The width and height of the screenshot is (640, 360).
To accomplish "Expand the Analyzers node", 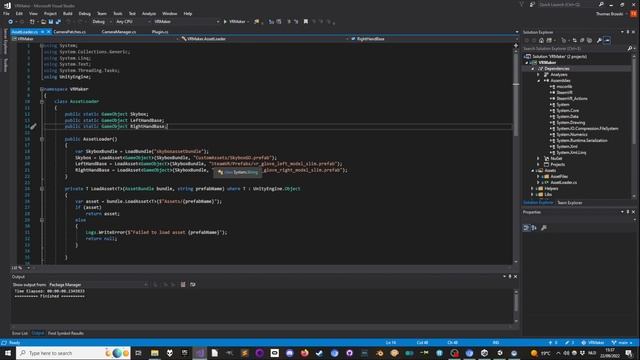I will tap(538, 75).
